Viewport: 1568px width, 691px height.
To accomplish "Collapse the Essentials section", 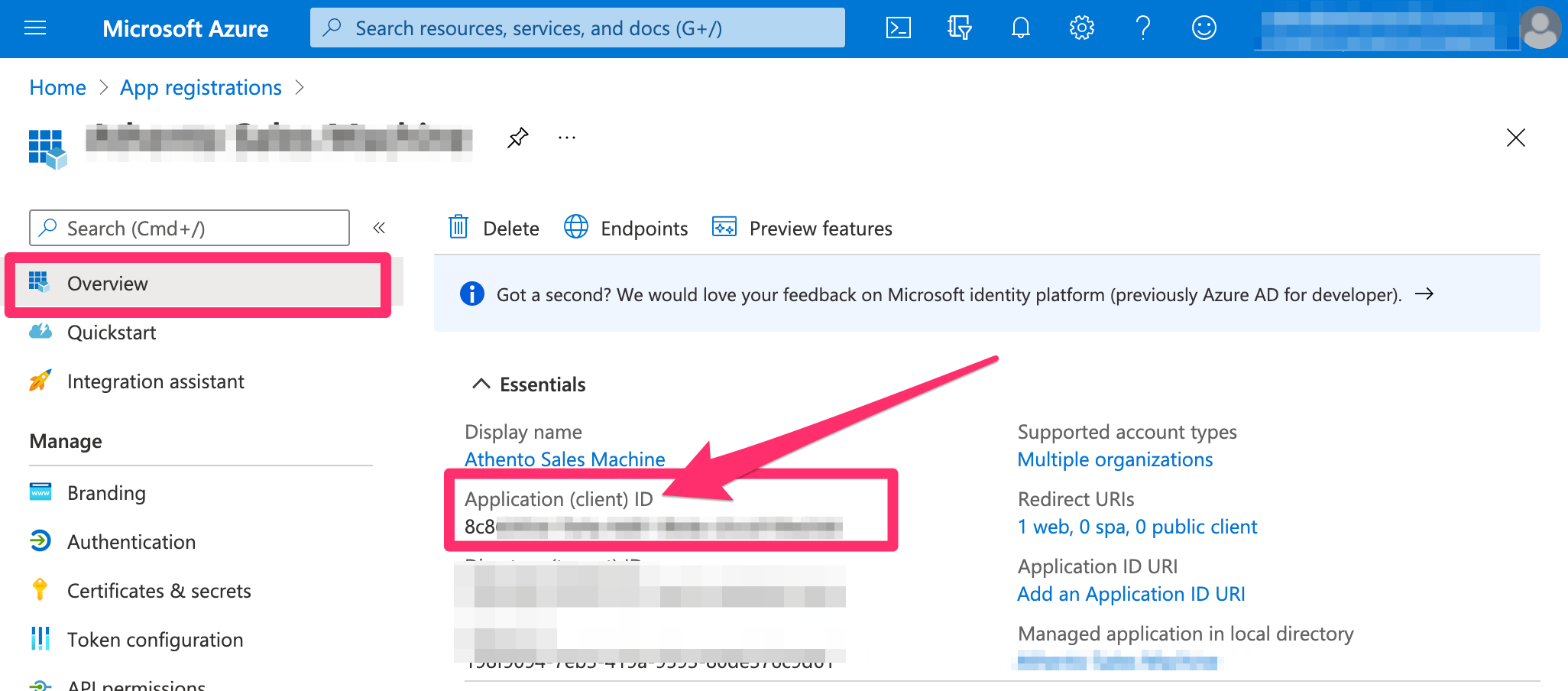I will pyautogui.click(x=481, y=384).
